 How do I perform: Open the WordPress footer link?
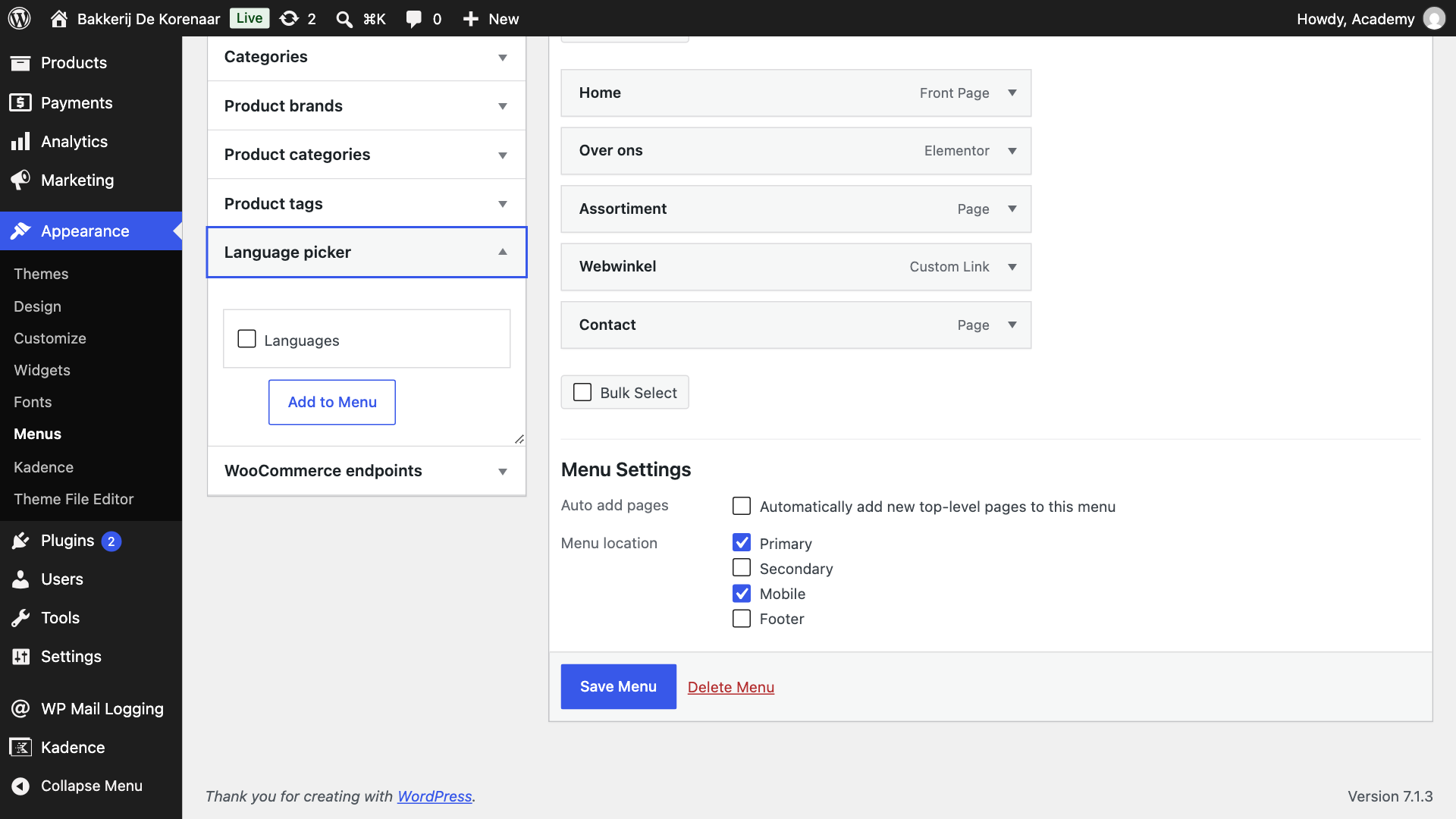[x=435, y=796]
